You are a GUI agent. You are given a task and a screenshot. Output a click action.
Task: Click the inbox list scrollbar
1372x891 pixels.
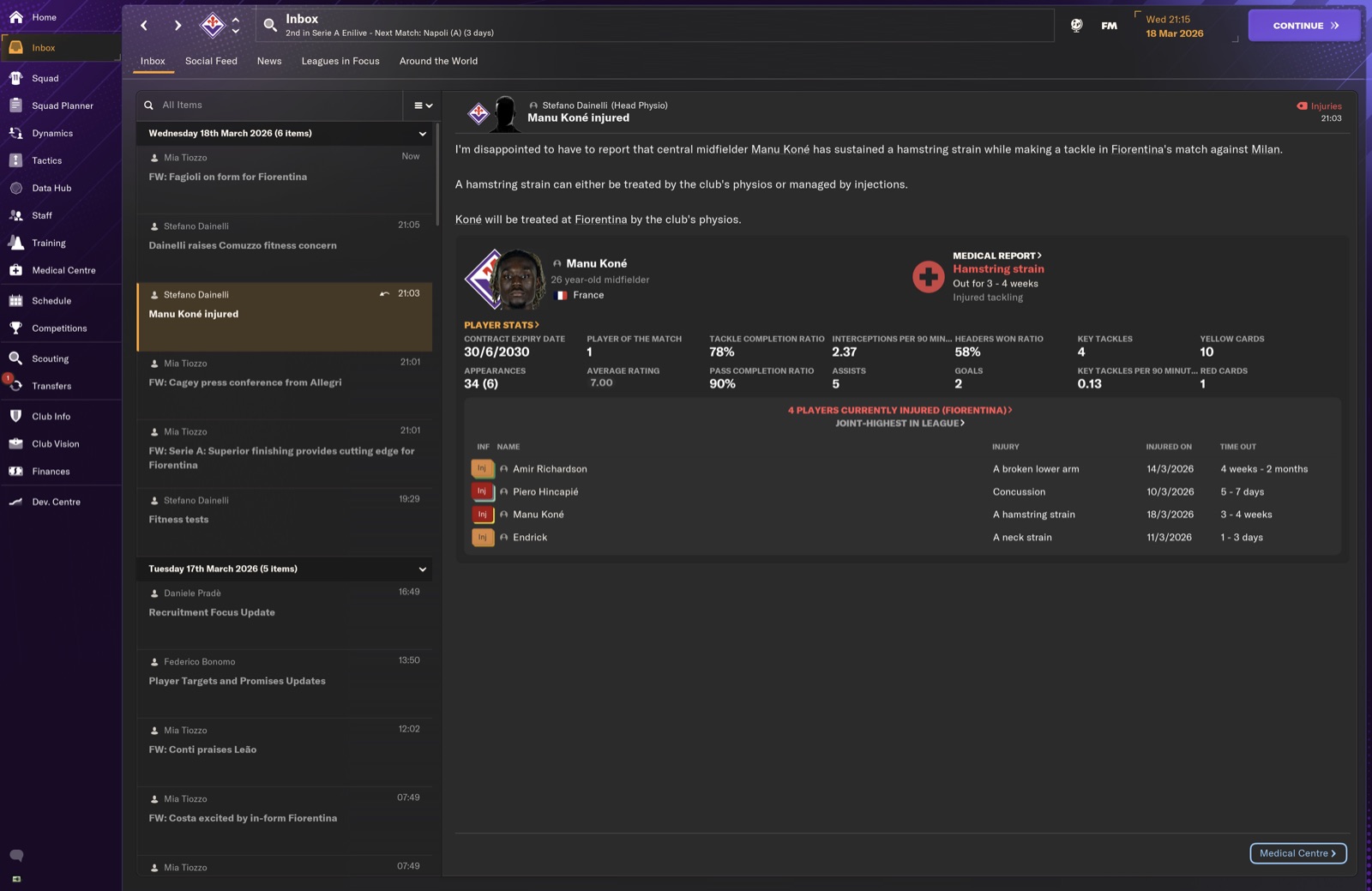[437, 175]
